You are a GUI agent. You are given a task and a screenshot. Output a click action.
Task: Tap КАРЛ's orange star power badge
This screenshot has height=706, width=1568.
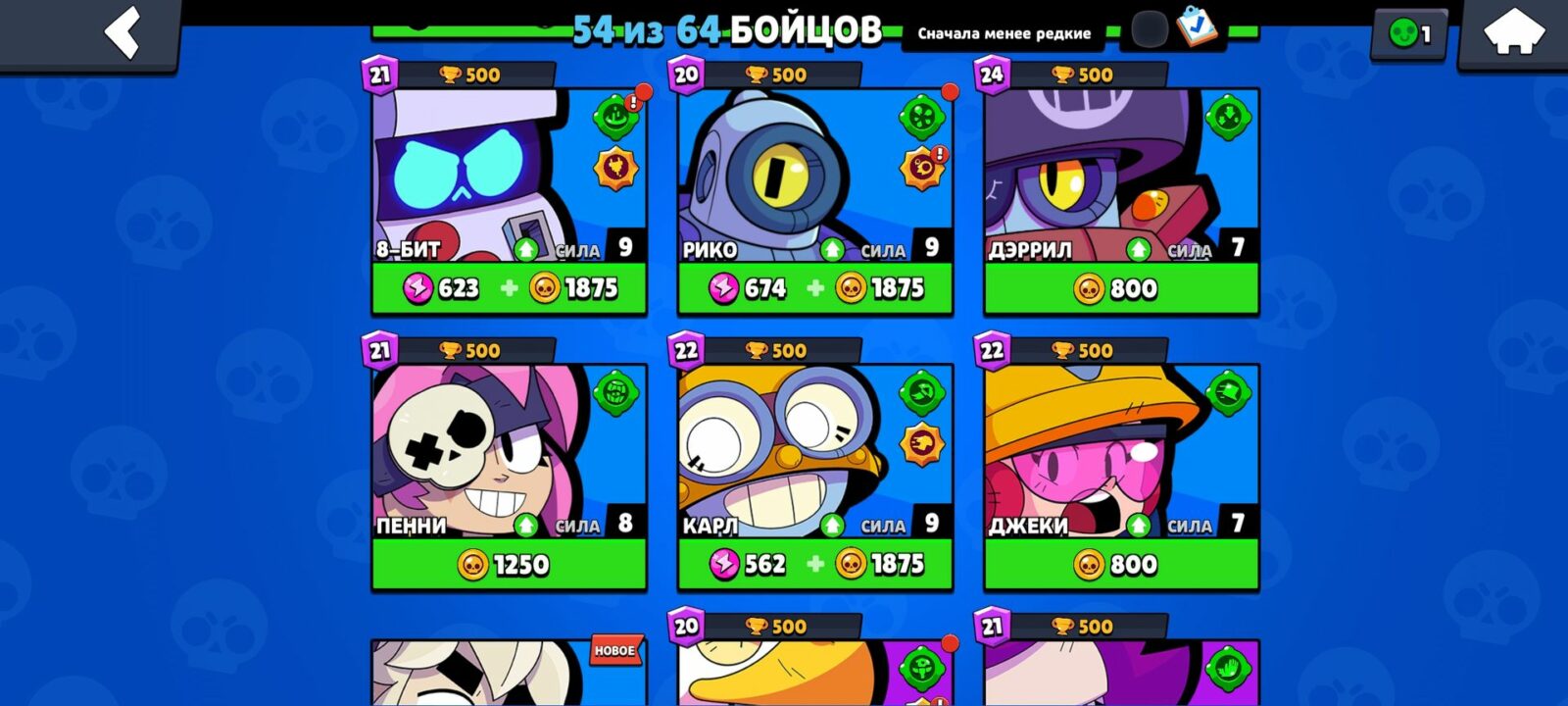click(921, 444)
